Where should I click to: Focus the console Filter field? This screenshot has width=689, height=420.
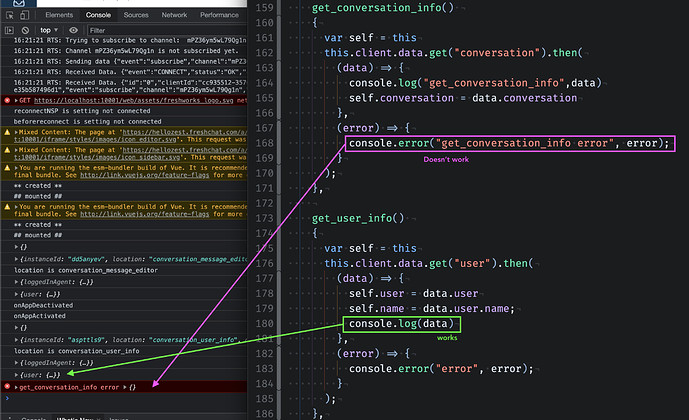coord(167,30)
